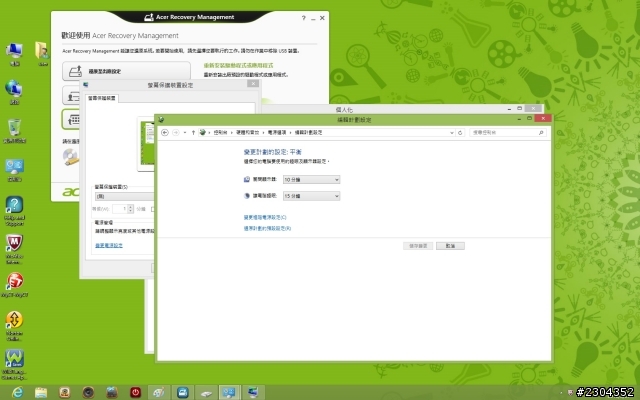Screen dimensions: 640x400
Task: Click the highlighted green-bordered Acer option button
Action: tap(71, 119)
